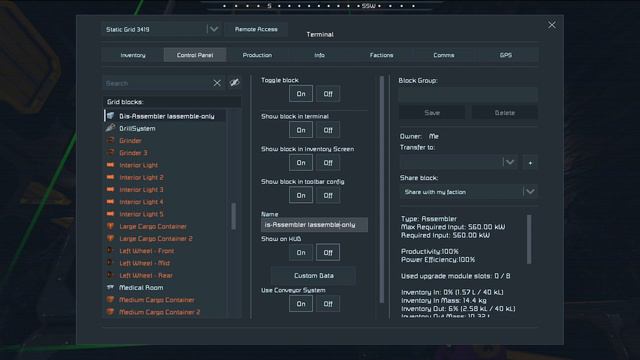Image resolution: width=640 pixels, height=360 pixels.
Task: Toggle hidden blocks visibility eye icon
Action: (234, 83)
